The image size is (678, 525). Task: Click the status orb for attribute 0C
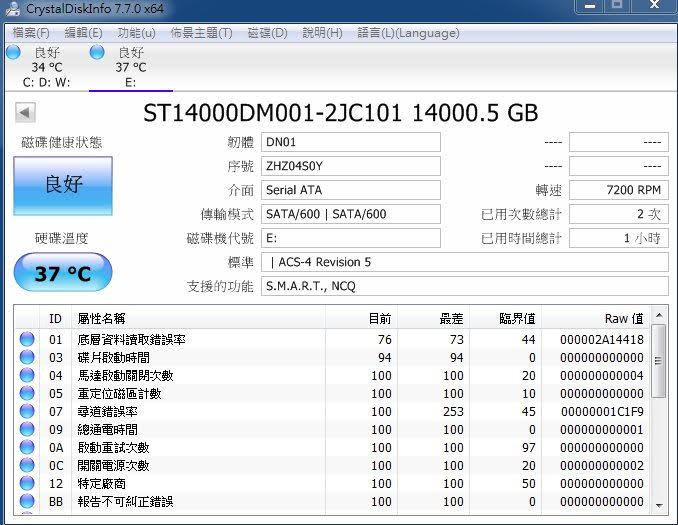pyautogui.click(x=27, y=466)
